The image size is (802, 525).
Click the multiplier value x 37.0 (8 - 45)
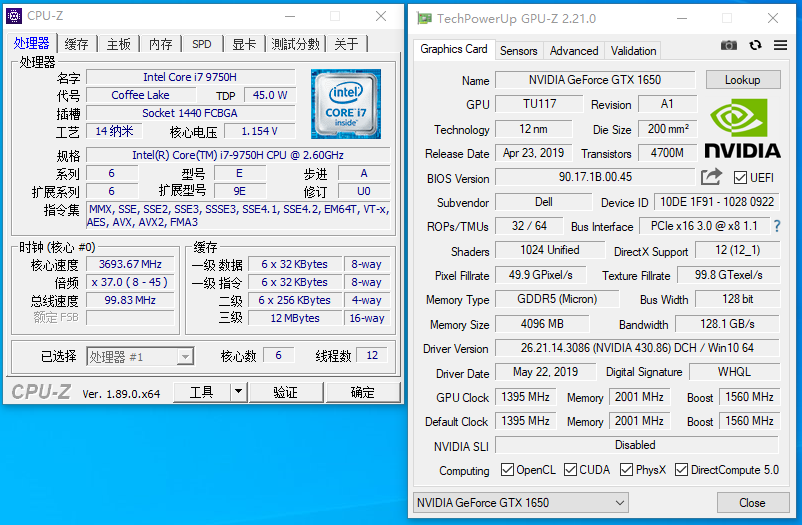coord(130,282)
